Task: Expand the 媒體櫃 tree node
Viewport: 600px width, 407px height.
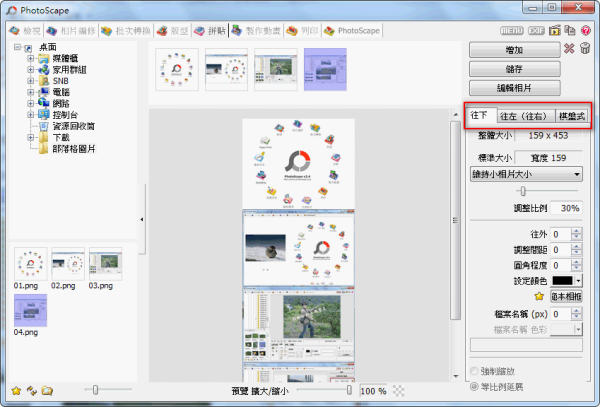Action: (x=31, y=60)
